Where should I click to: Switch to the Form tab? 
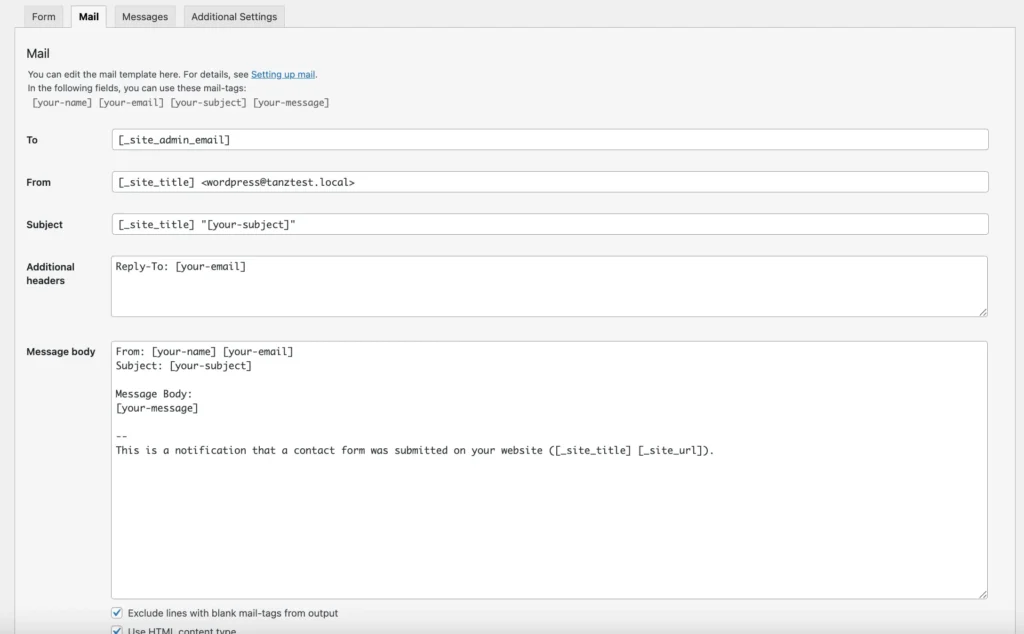tap(44, 16)
